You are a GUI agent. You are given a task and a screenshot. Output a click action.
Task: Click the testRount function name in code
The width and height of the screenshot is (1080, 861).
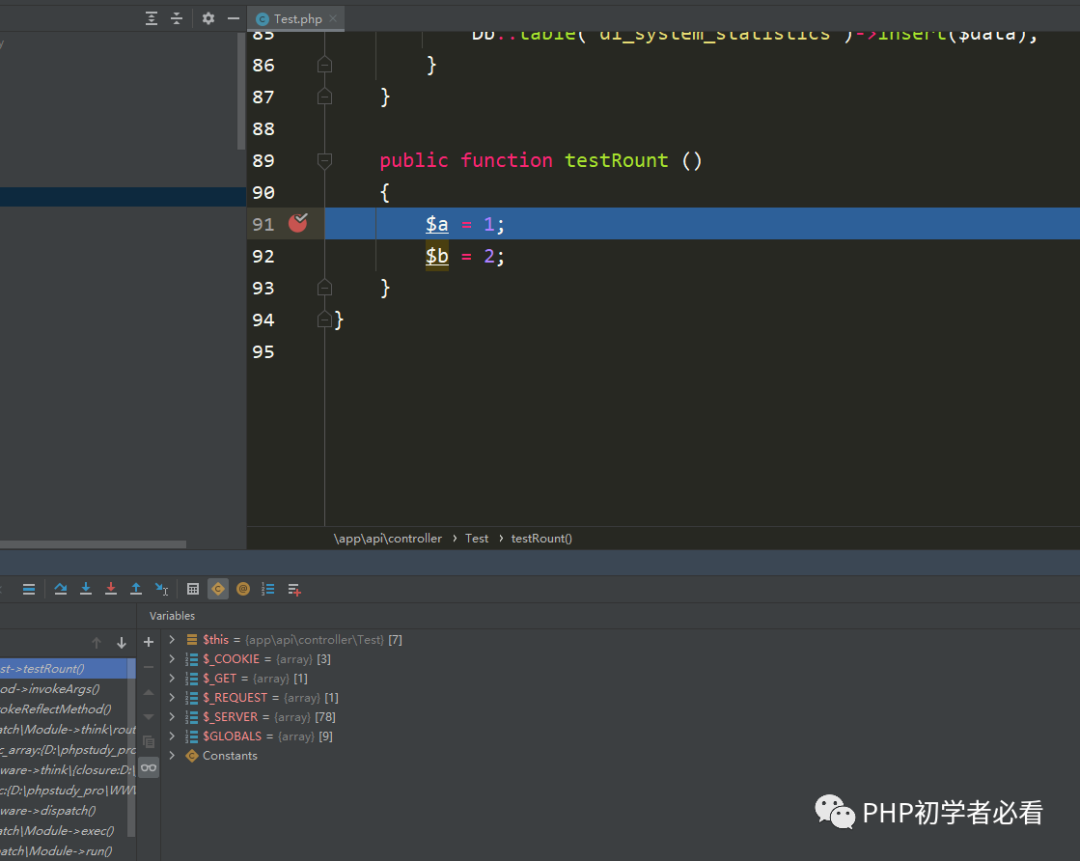[x=616, y=160]
